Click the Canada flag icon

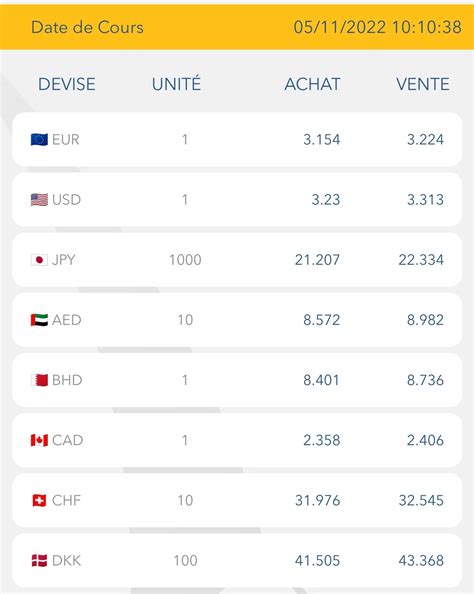pyautogui.click(x=39, y=440)
